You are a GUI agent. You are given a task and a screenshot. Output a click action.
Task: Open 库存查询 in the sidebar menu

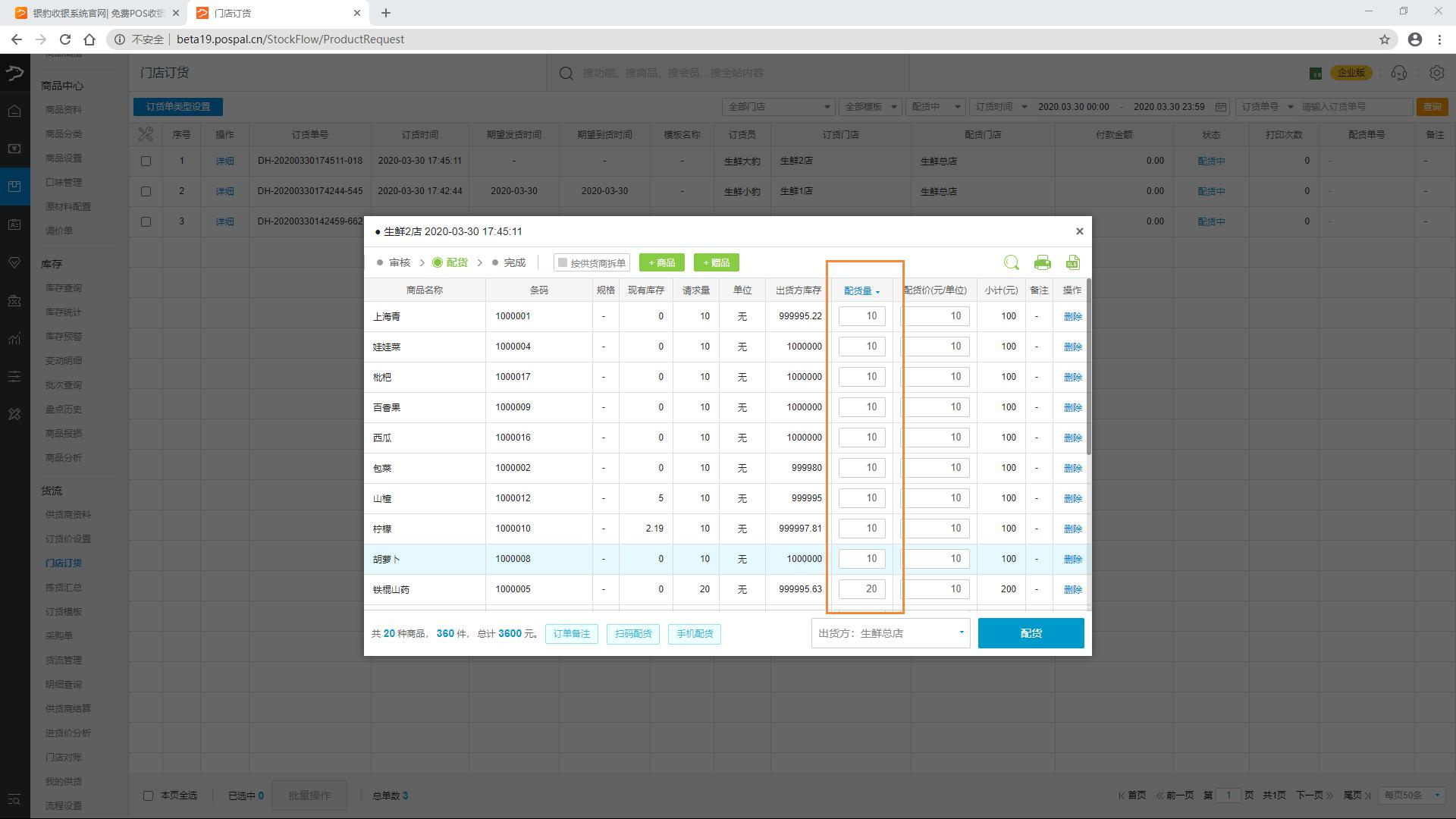[x=64, y=288]
